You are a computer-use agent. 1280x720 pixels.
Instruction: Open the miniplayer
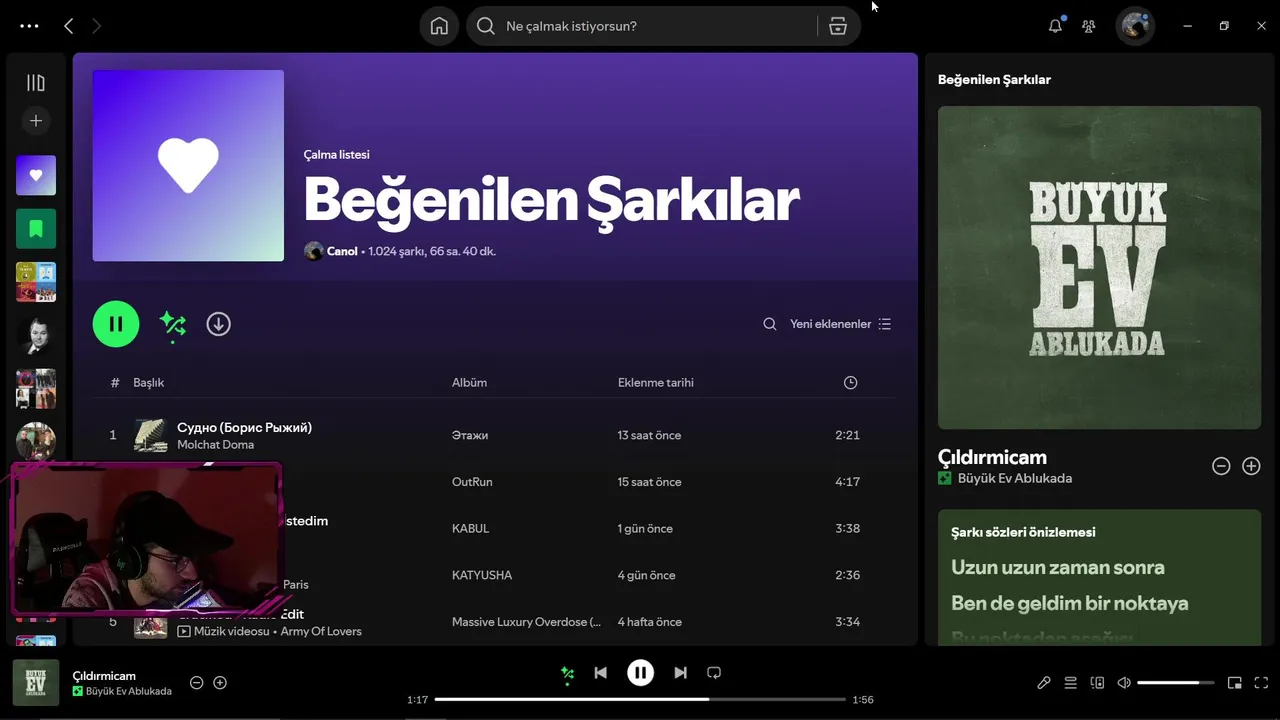pos(1234,683)
